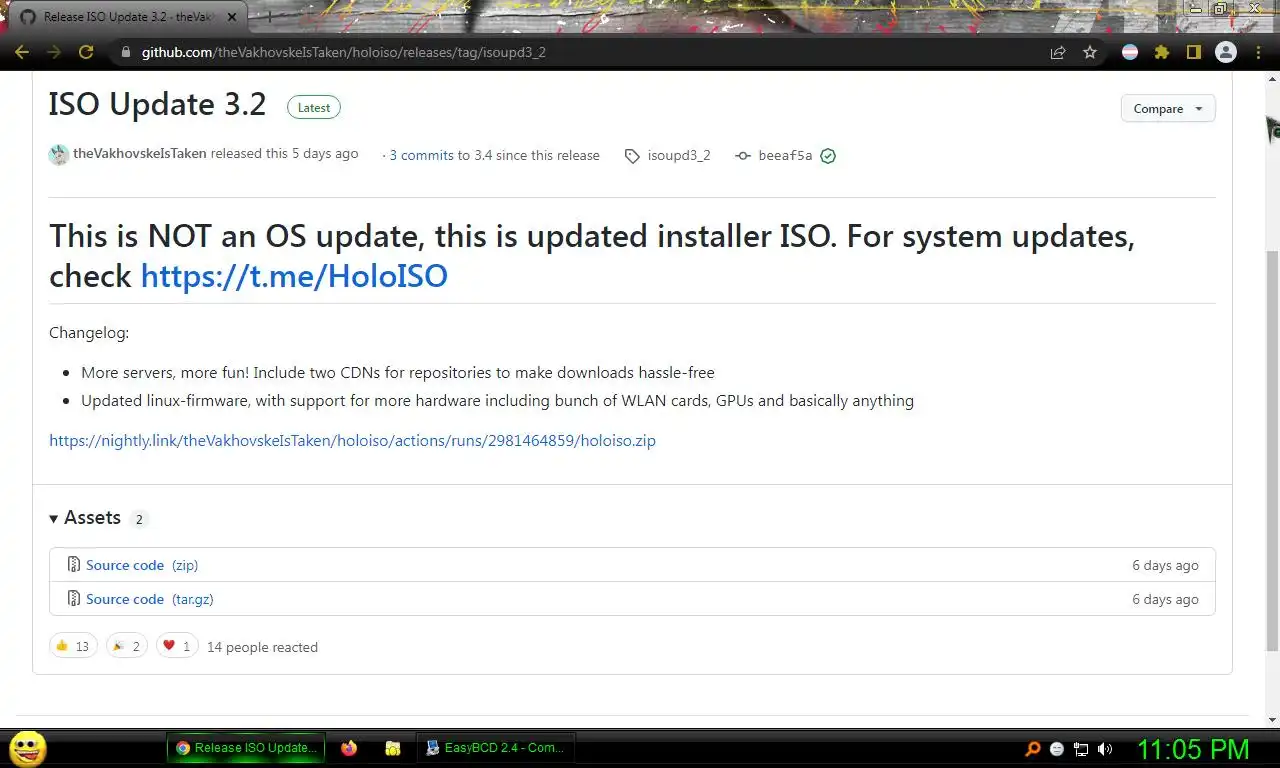
Task: Click the orange magnifier tray icon
Action: coord(1033,748)
